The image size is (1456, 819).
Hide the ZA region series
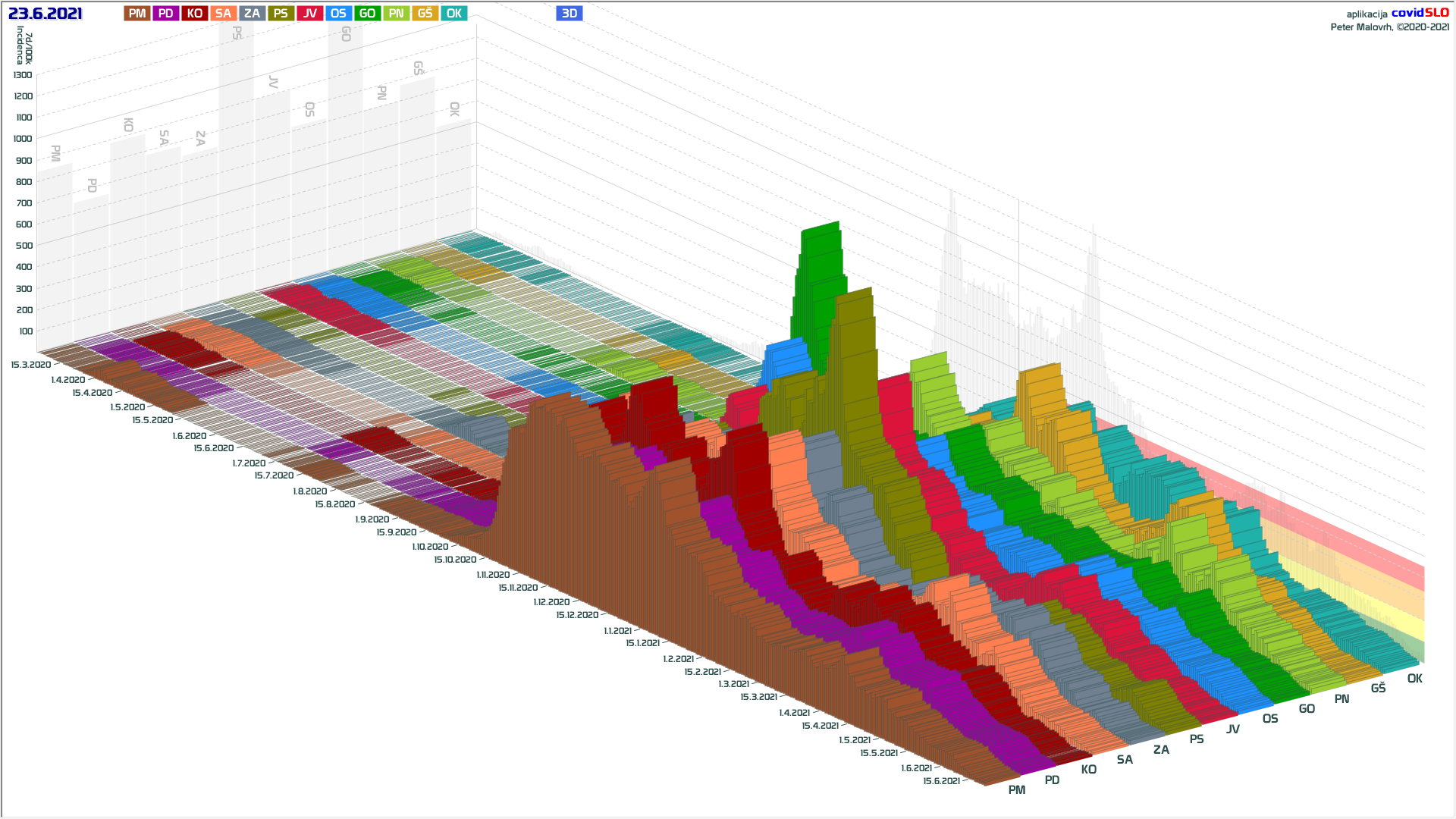pos(252,14)
